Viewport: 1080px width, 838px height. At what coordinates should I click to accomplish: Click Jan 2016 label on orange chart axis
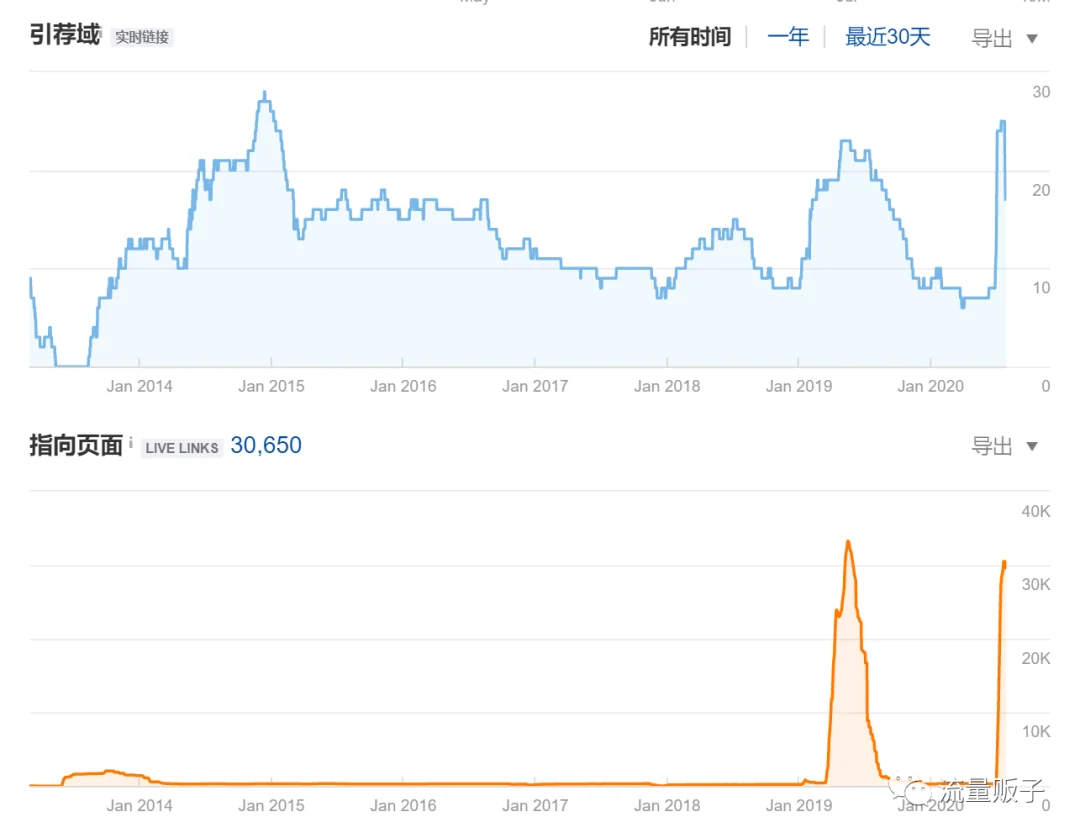coord(403,805)
